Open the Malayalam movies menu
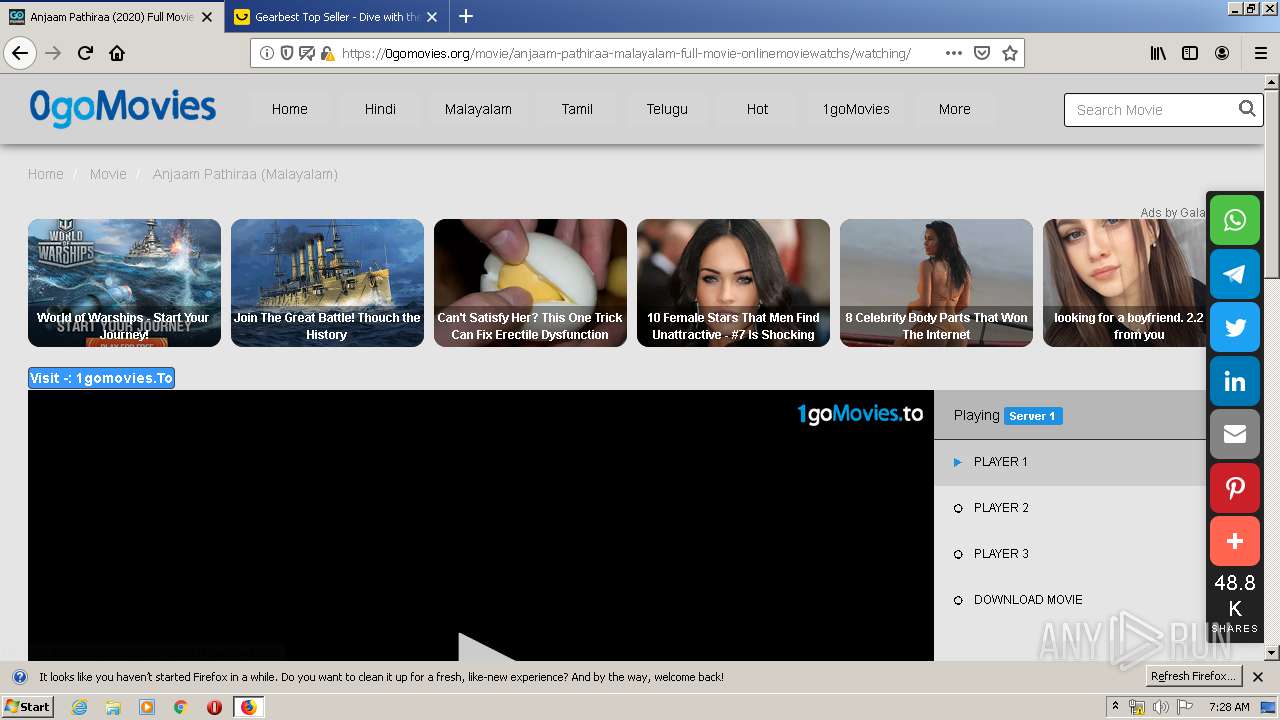This screenshot has width=1280, height=720. [x=478, y=109]
